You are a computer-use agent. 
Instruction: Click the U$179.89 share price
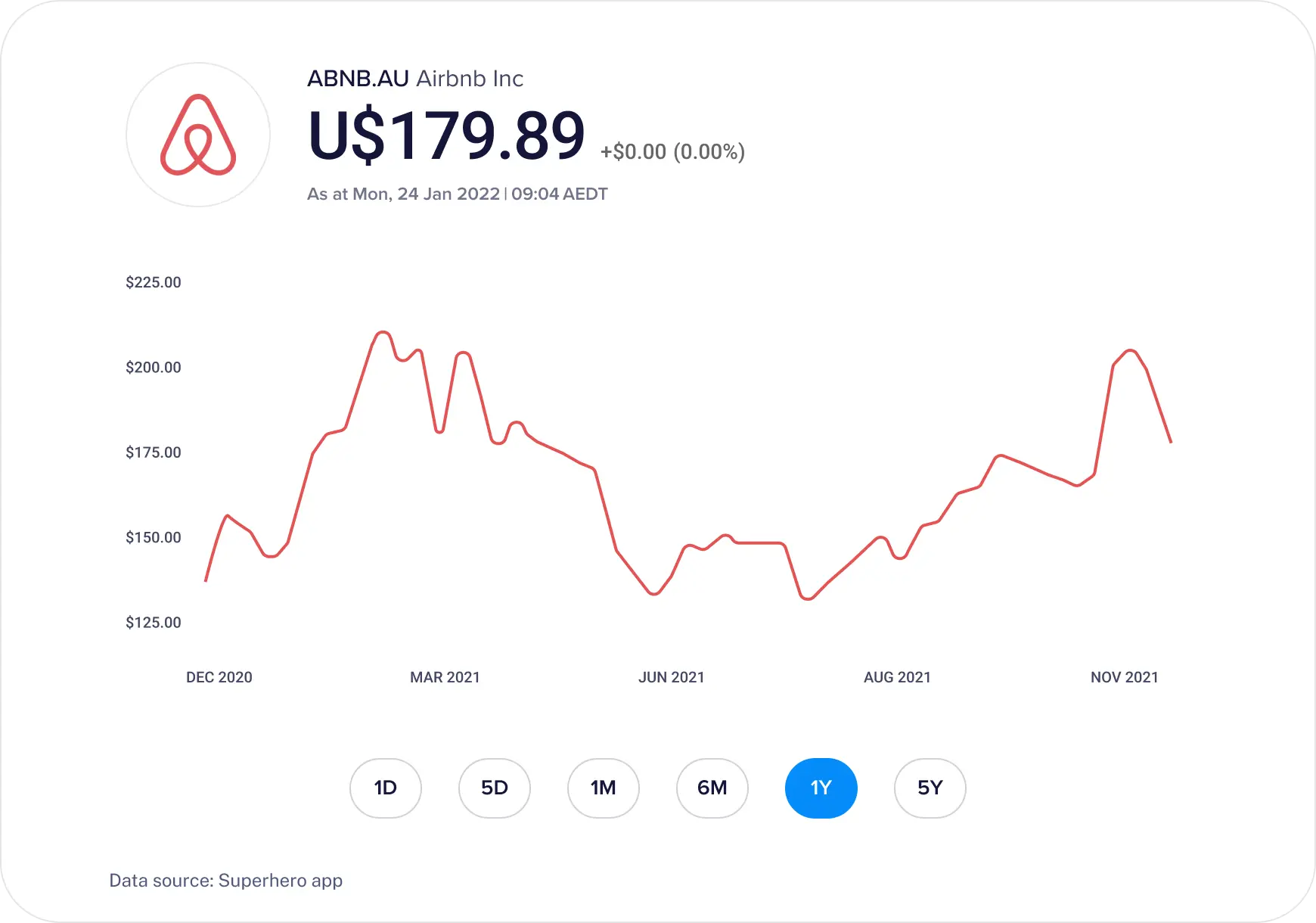pos(446,136)
